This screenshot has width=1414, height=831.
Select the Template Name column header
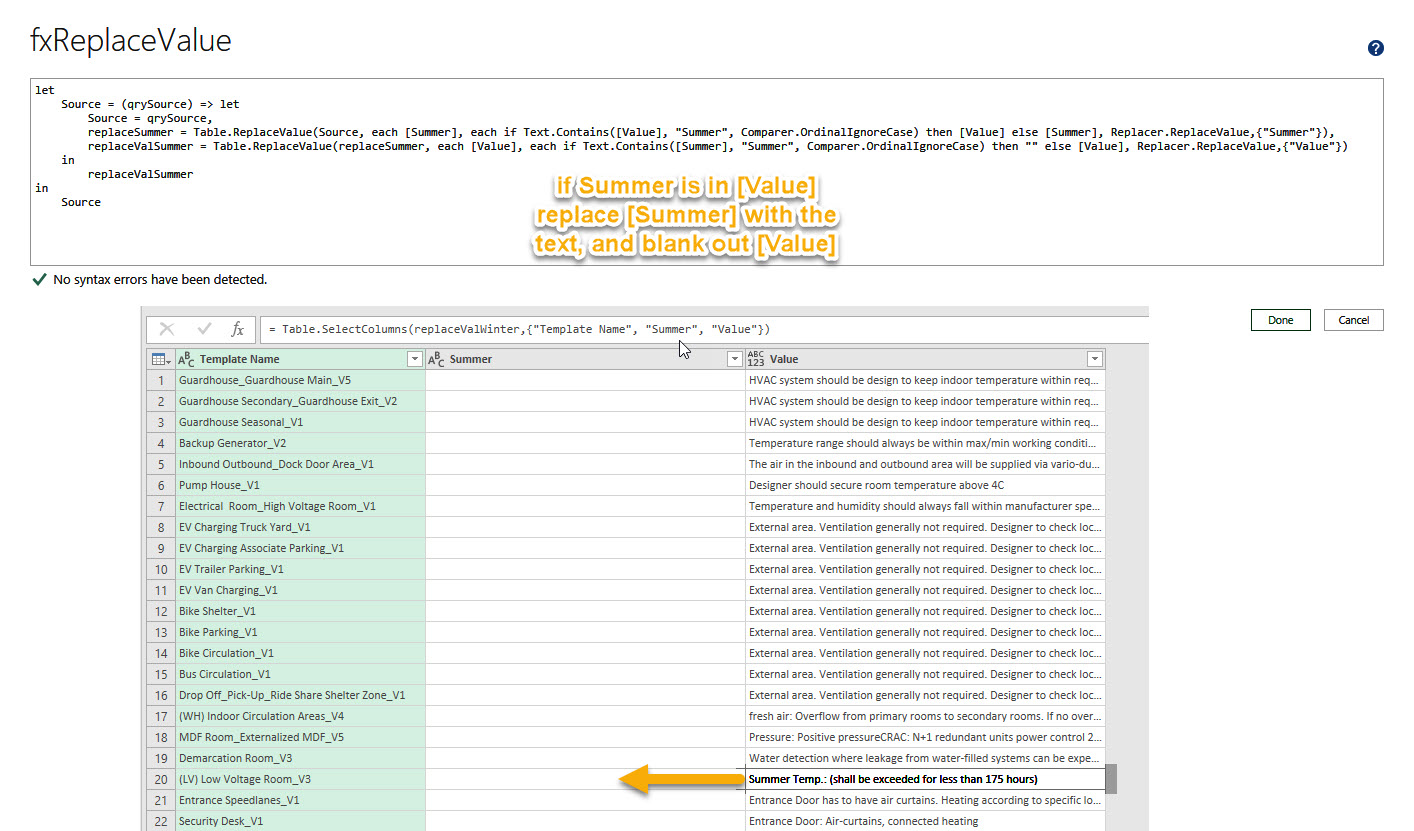(300, 359)
